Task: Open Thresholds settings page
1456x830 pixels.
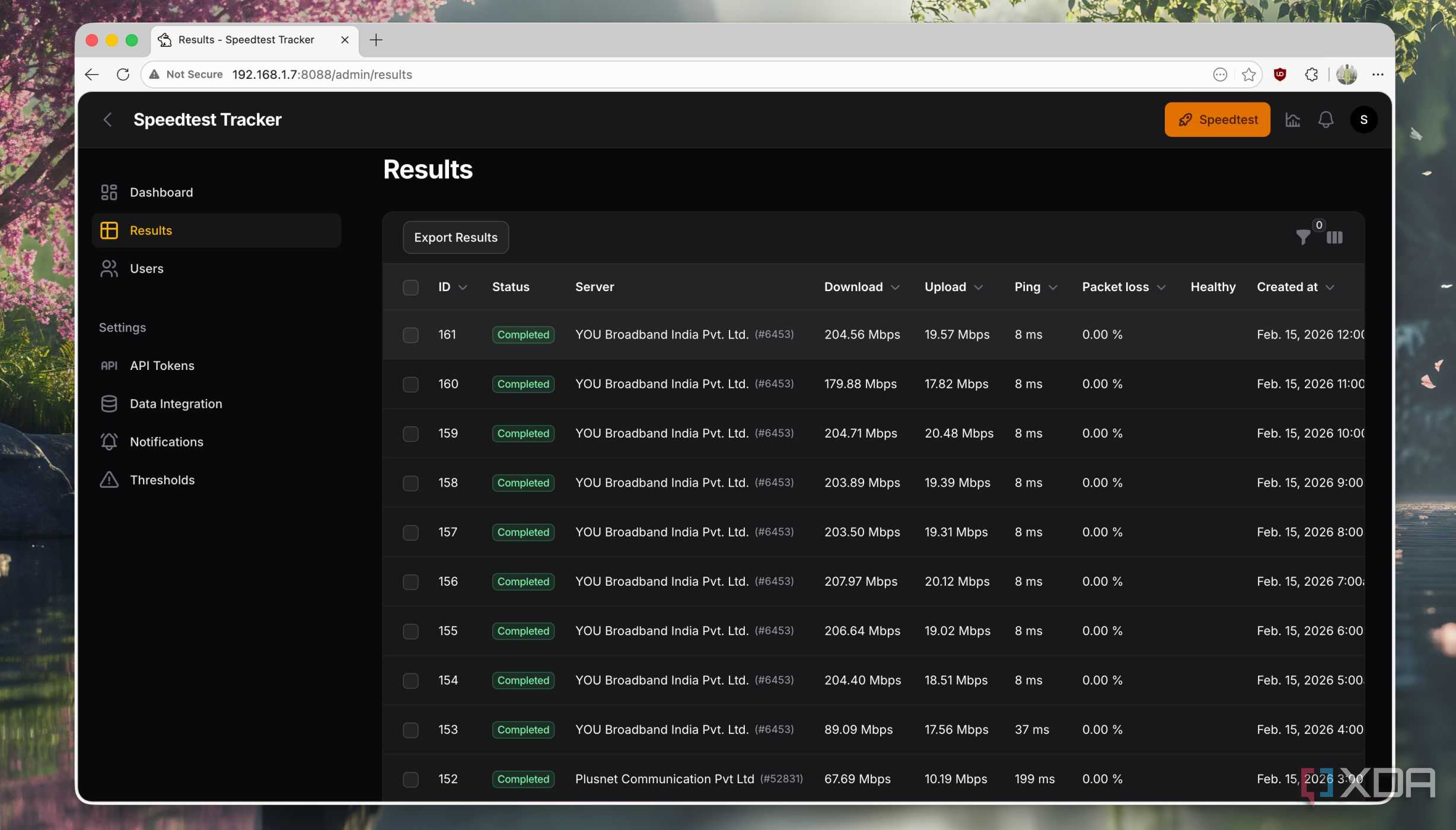Action: [x=216, y=480]
